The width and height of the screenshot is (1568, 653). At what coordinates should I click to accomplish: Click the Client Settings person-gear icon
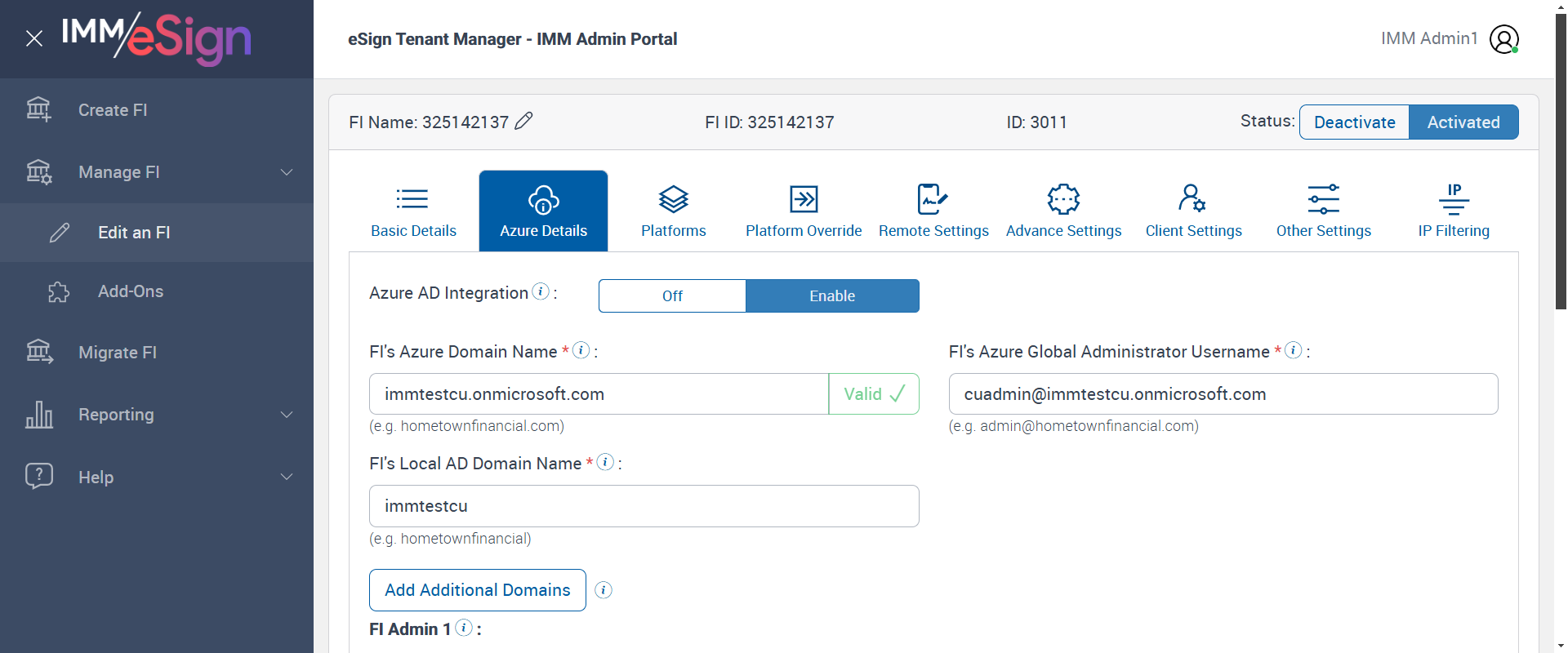(1192, 198)
